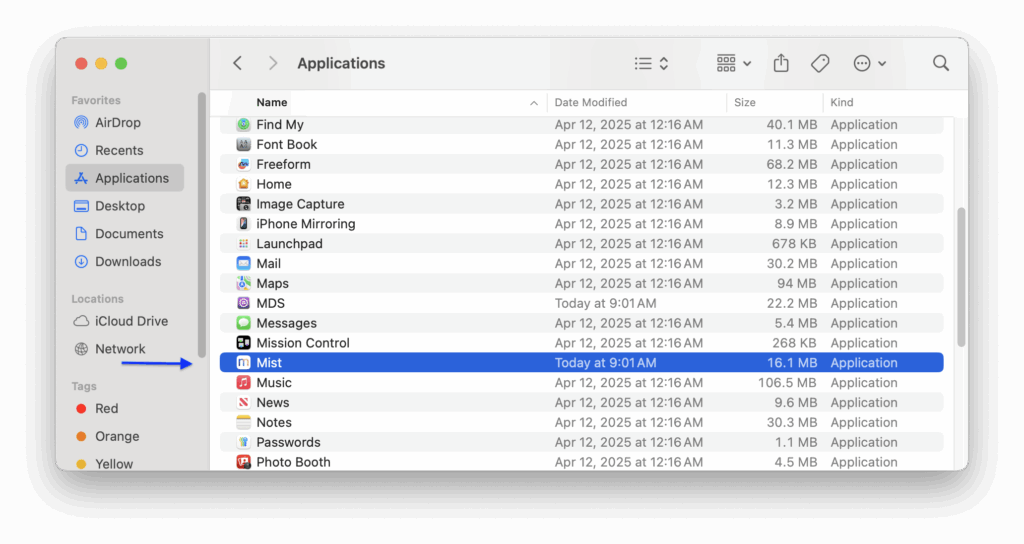Click the Notes app icon

(244, 422)
